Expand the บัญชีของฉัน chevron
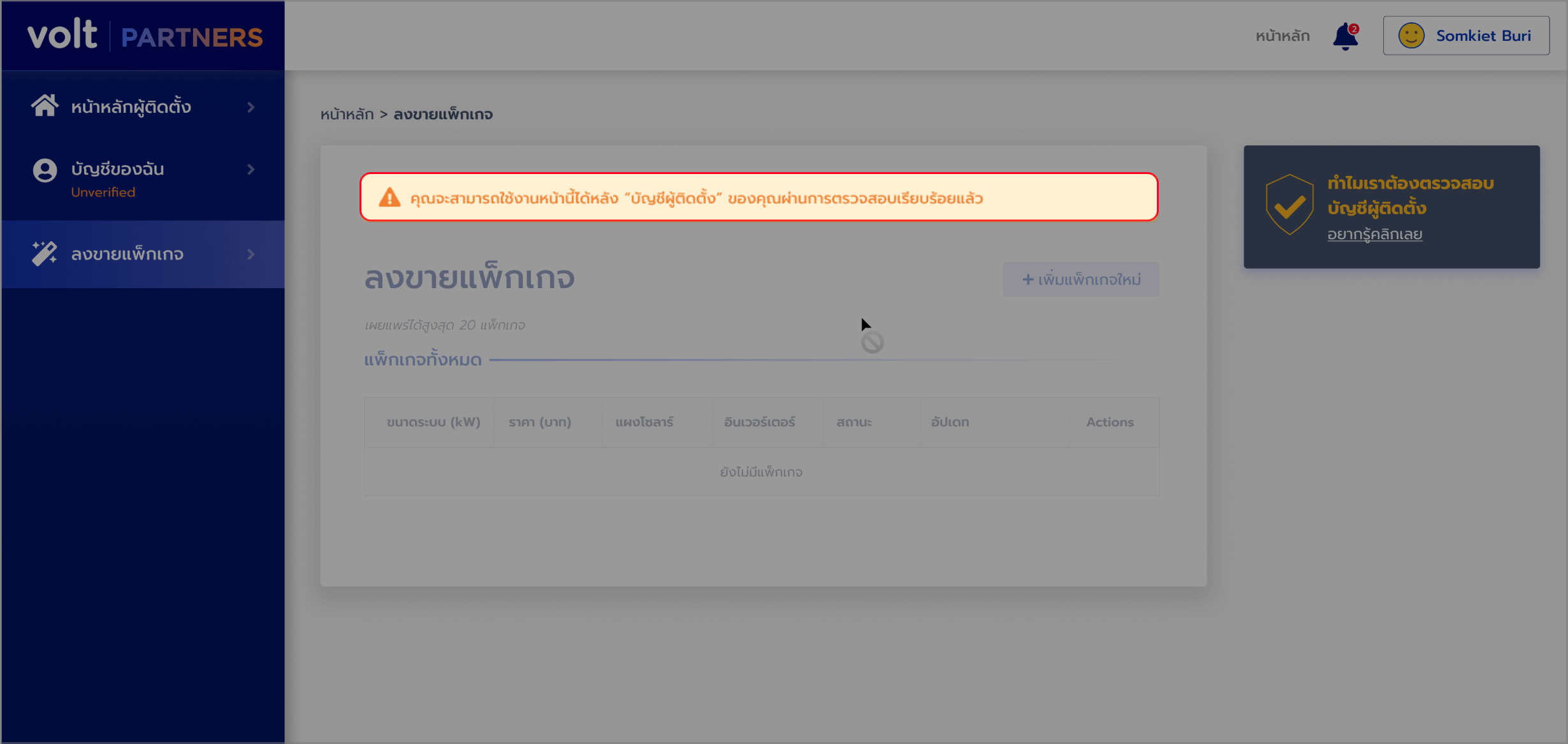This screenshot has width=1568, height=744. coord(251,170)
